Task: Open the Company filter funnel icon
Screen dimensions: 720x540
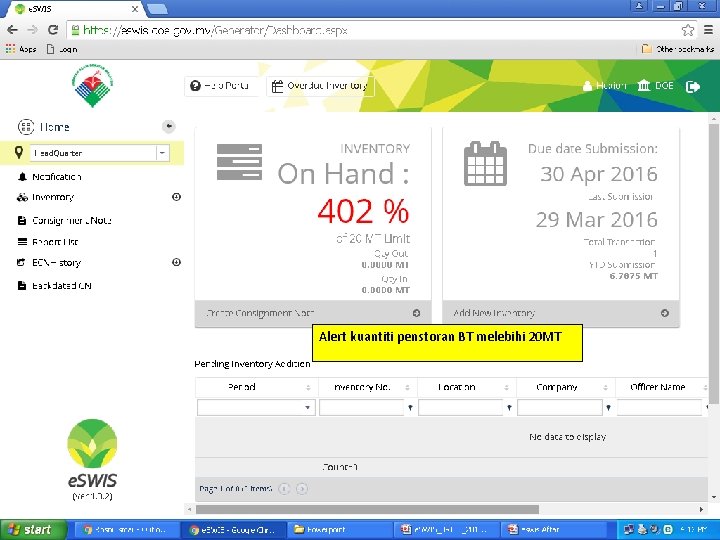Action: click(x=608, y=407)
